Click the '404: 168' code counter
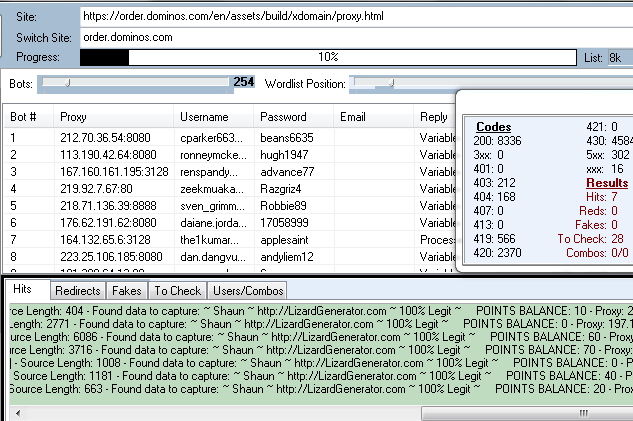The height and width of the screenshot is (421, 633). click(x=495, y=197)
